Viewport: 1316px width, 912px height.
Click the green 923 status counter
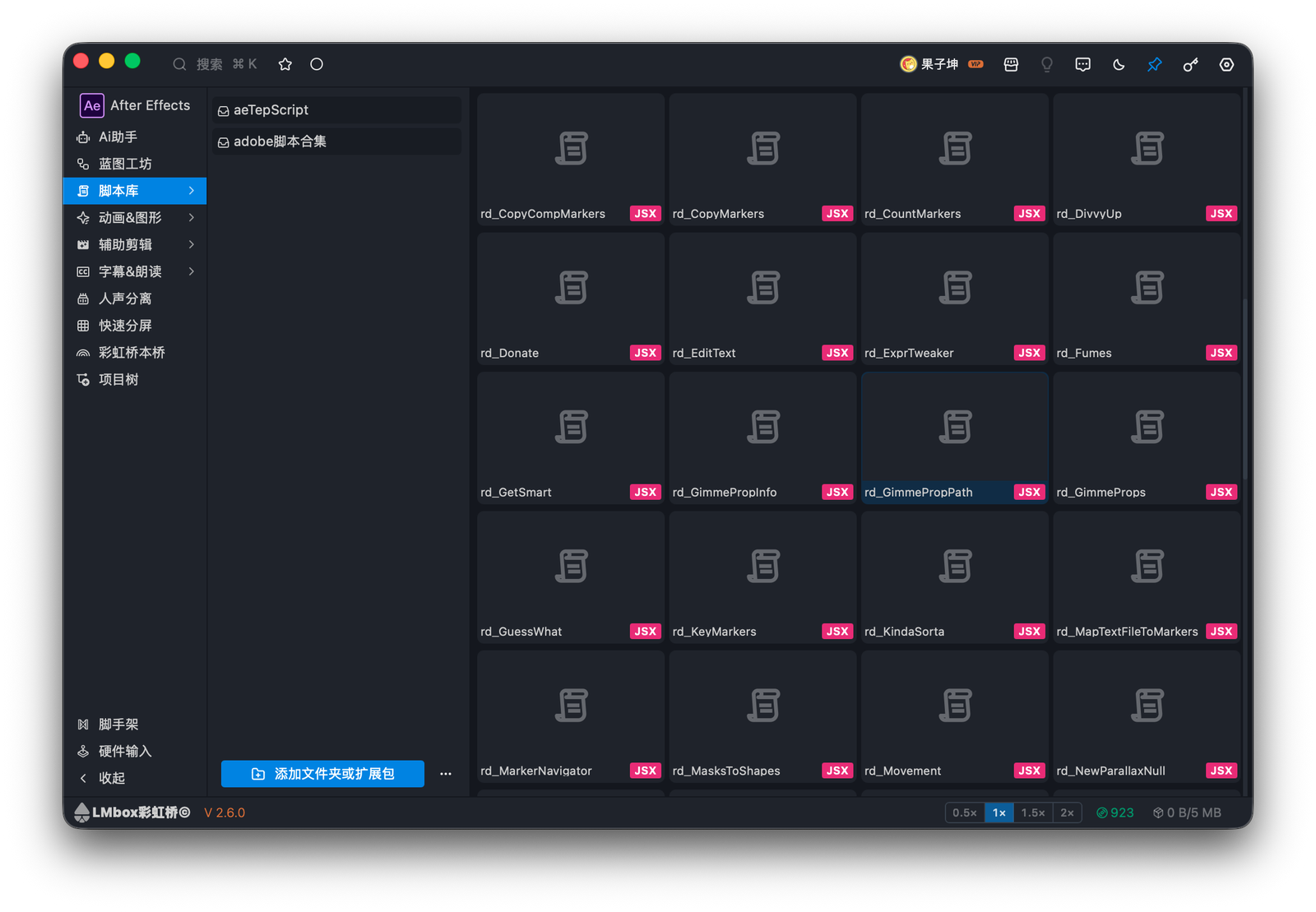click(1115, 812)
